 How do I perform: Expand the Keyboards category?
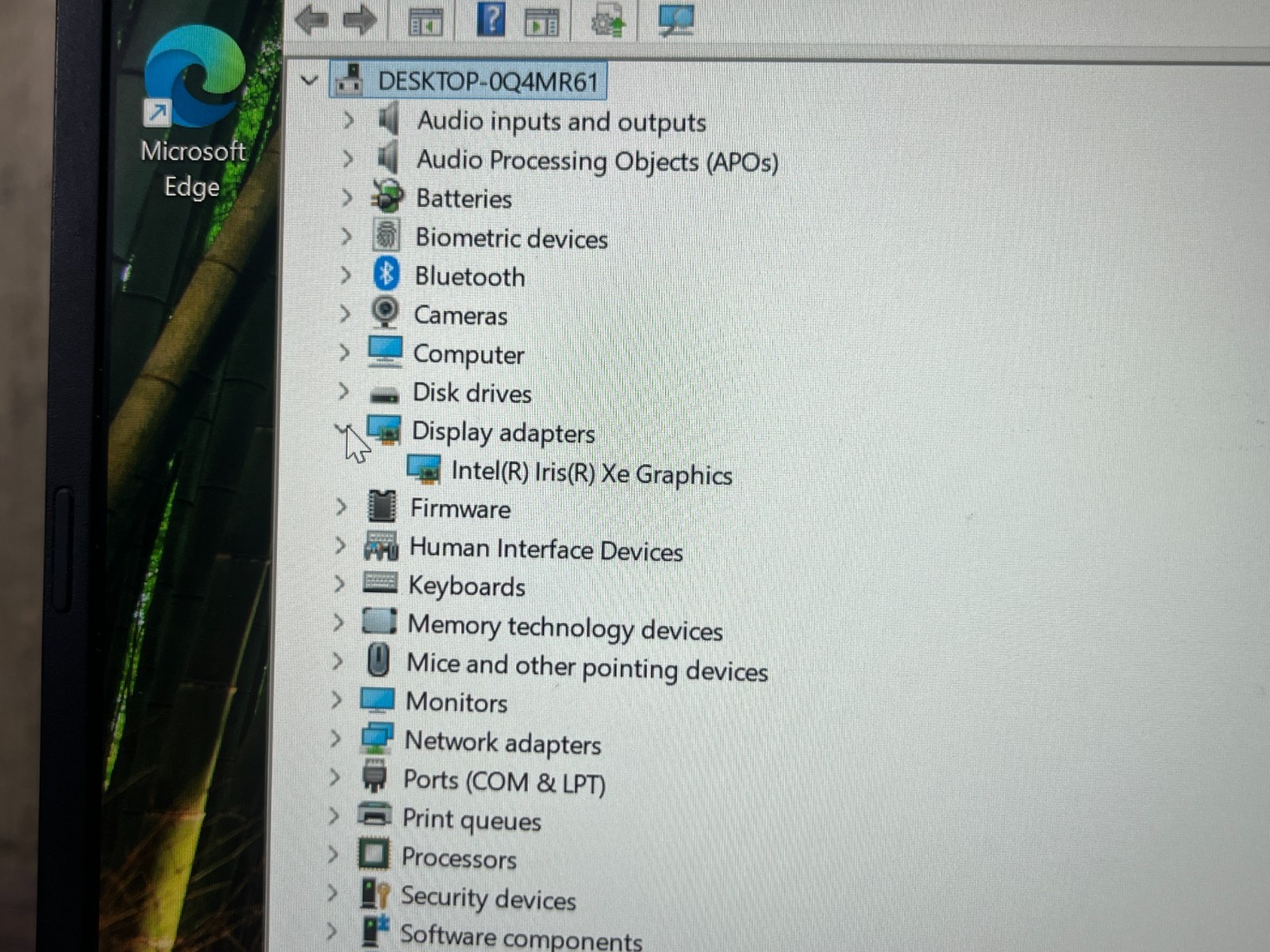(340, 583)
